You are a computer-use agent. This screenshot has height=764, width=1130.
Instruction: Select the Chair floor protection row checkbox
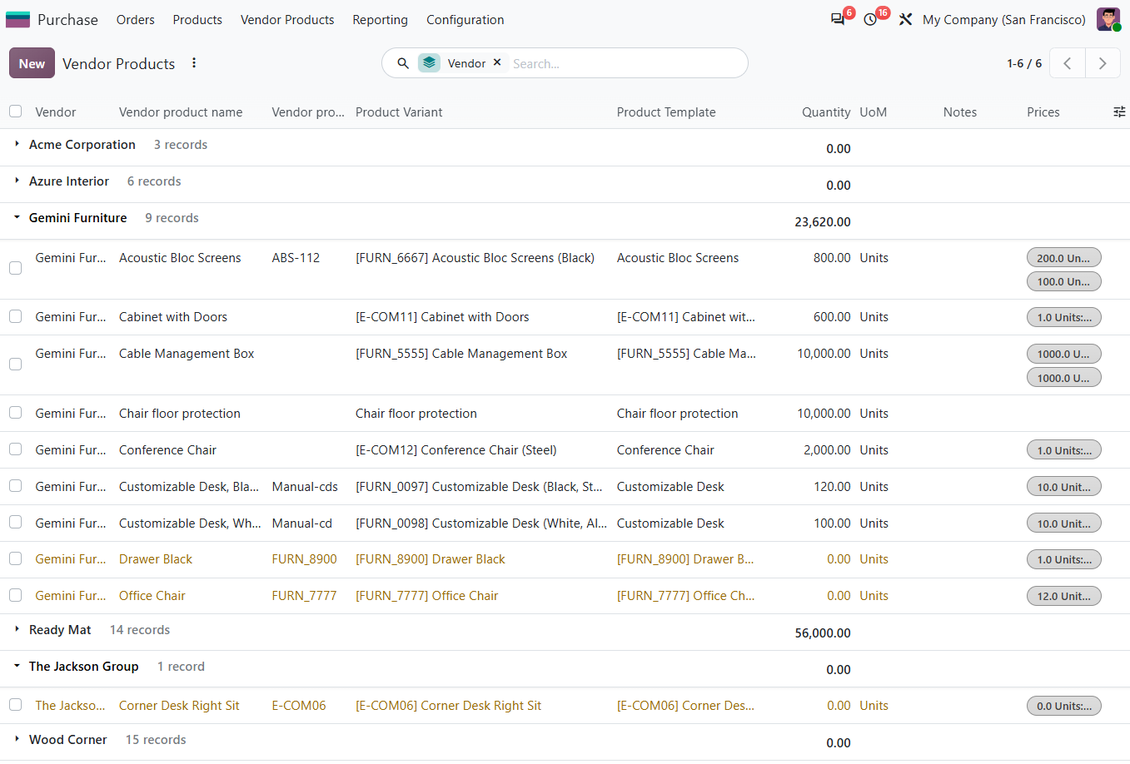[x=15, y=413]
